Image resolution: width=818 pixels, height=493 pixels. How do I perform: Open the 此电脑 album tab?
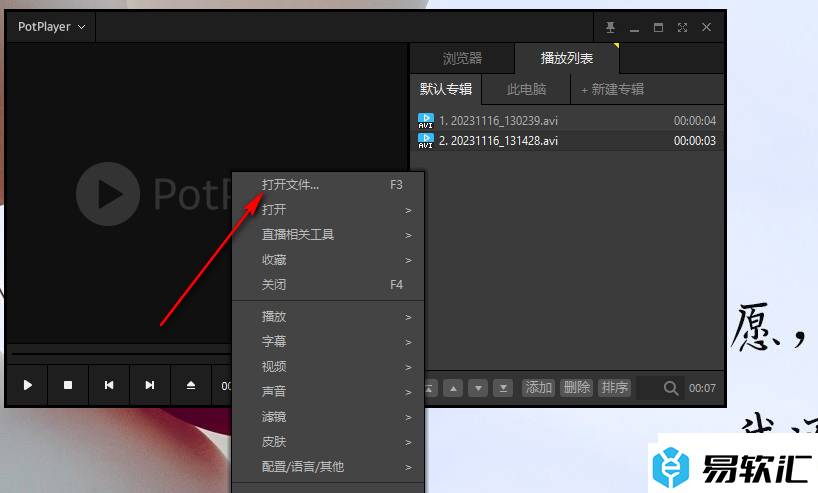coord(526,89)
